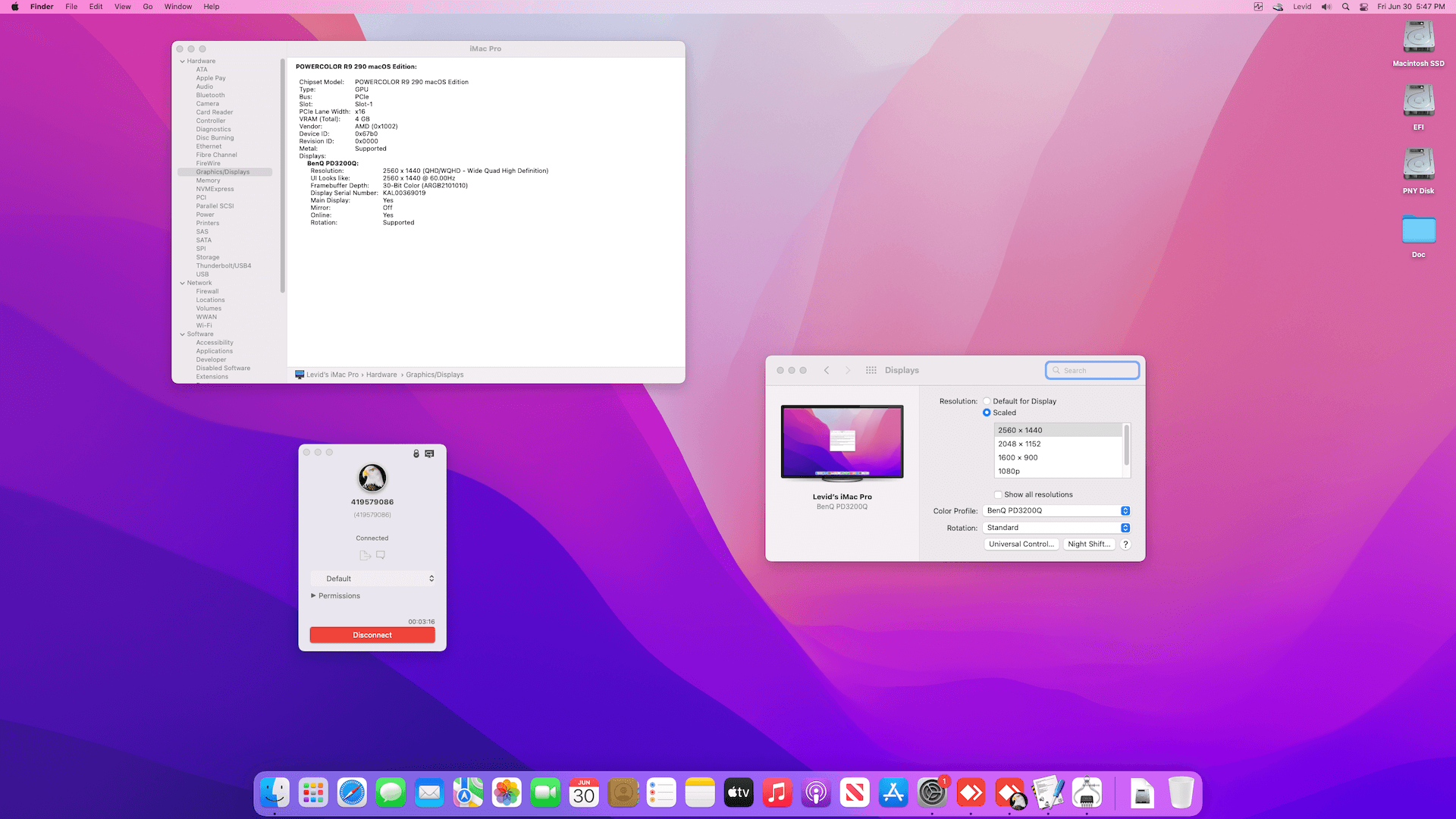
Task: Enable Show all resolutions checkbox
Action: click(x=998, y=494)
